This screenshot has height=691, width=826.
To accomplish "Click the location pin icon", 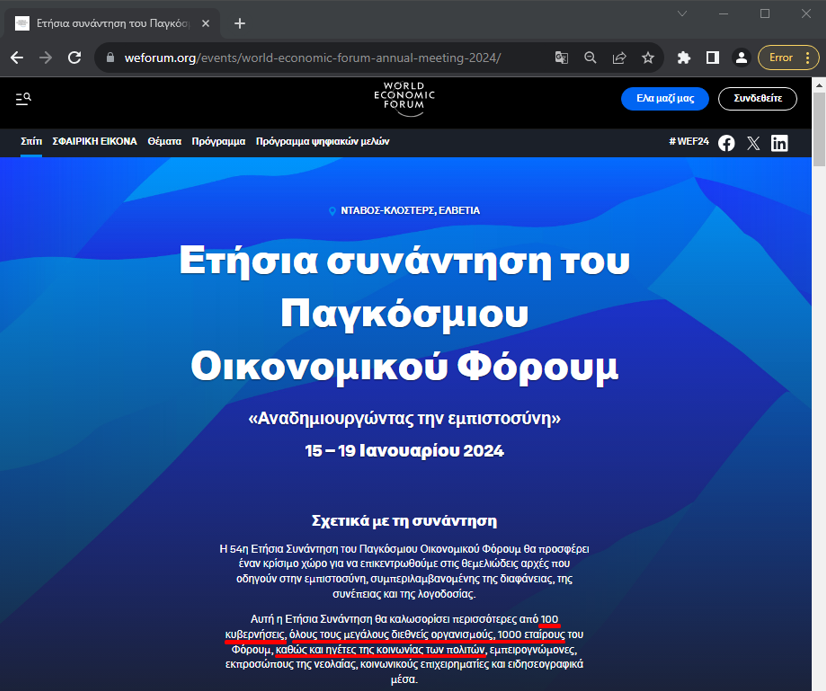I will [332, 211].
